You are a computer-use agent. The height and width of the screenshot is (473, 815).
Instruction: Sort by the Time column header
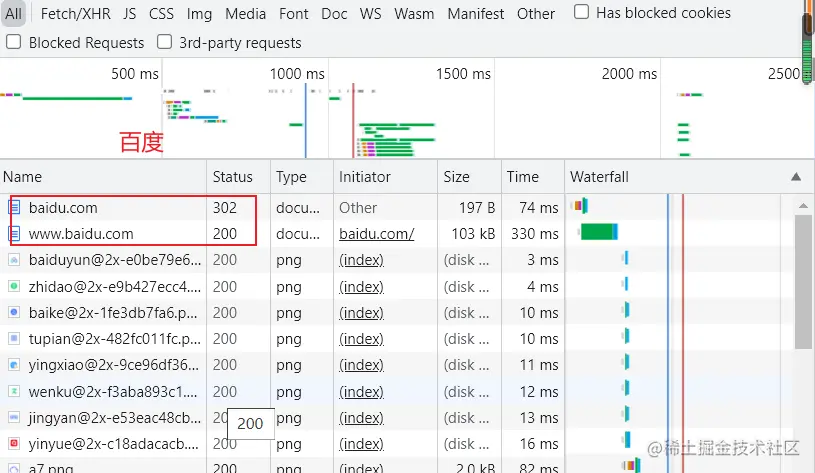pos(533,177)
